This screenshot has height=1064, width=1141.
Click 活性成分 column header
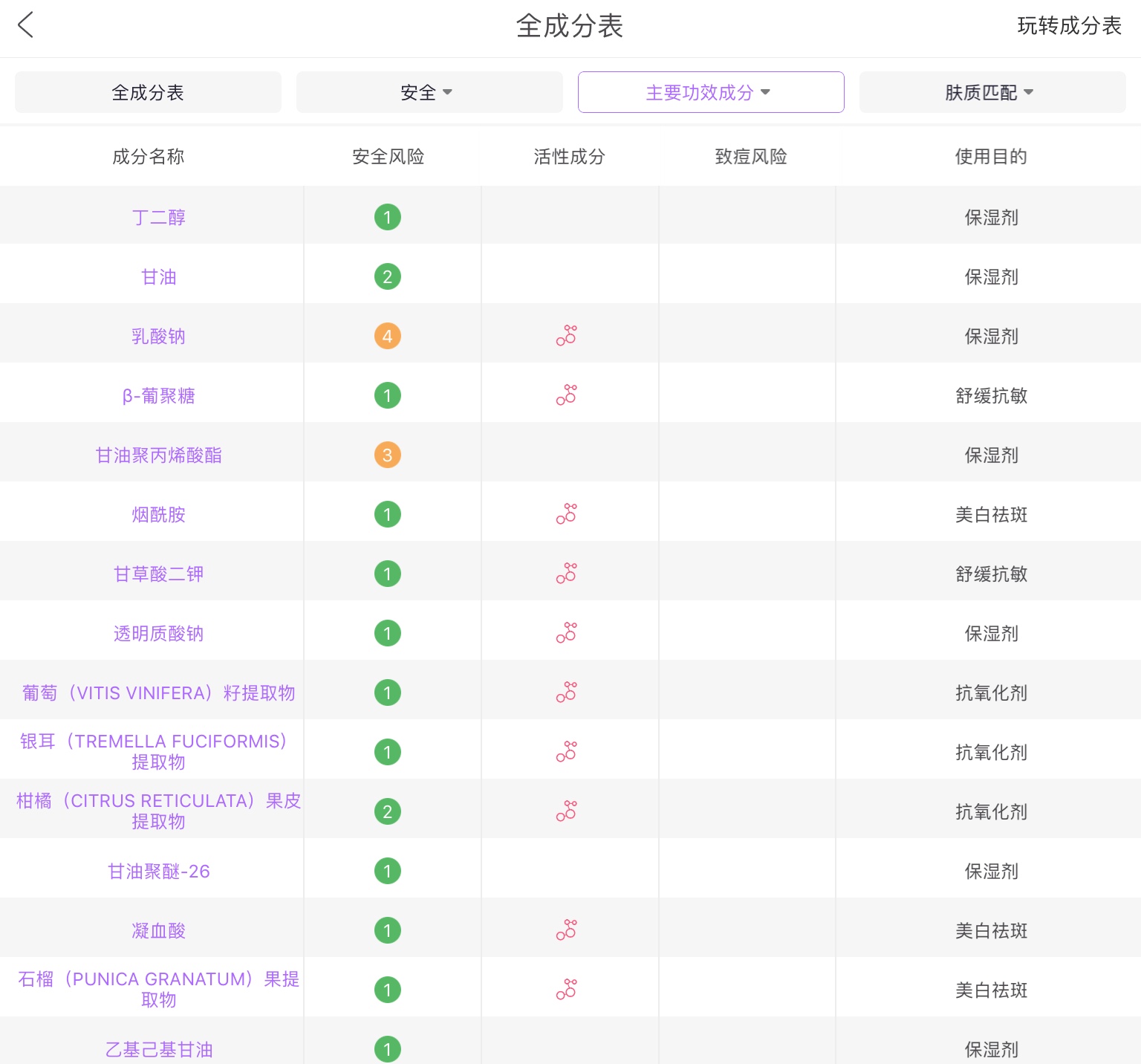tap(569, 156)
